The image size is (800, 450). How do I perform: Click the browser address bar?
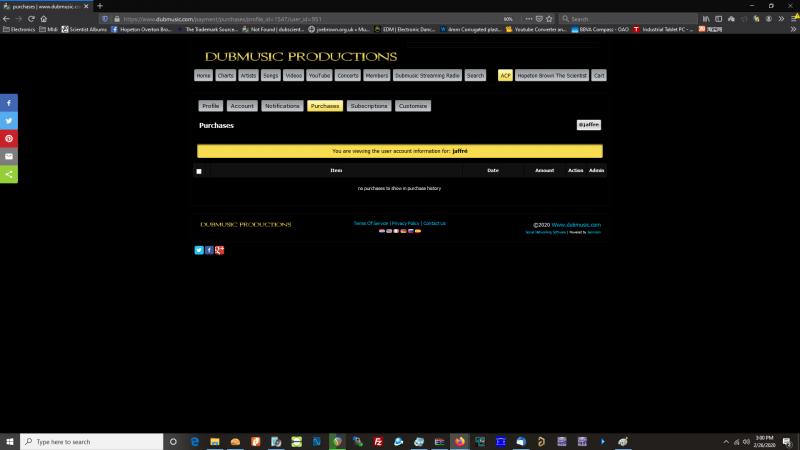(x=311, y=19)
